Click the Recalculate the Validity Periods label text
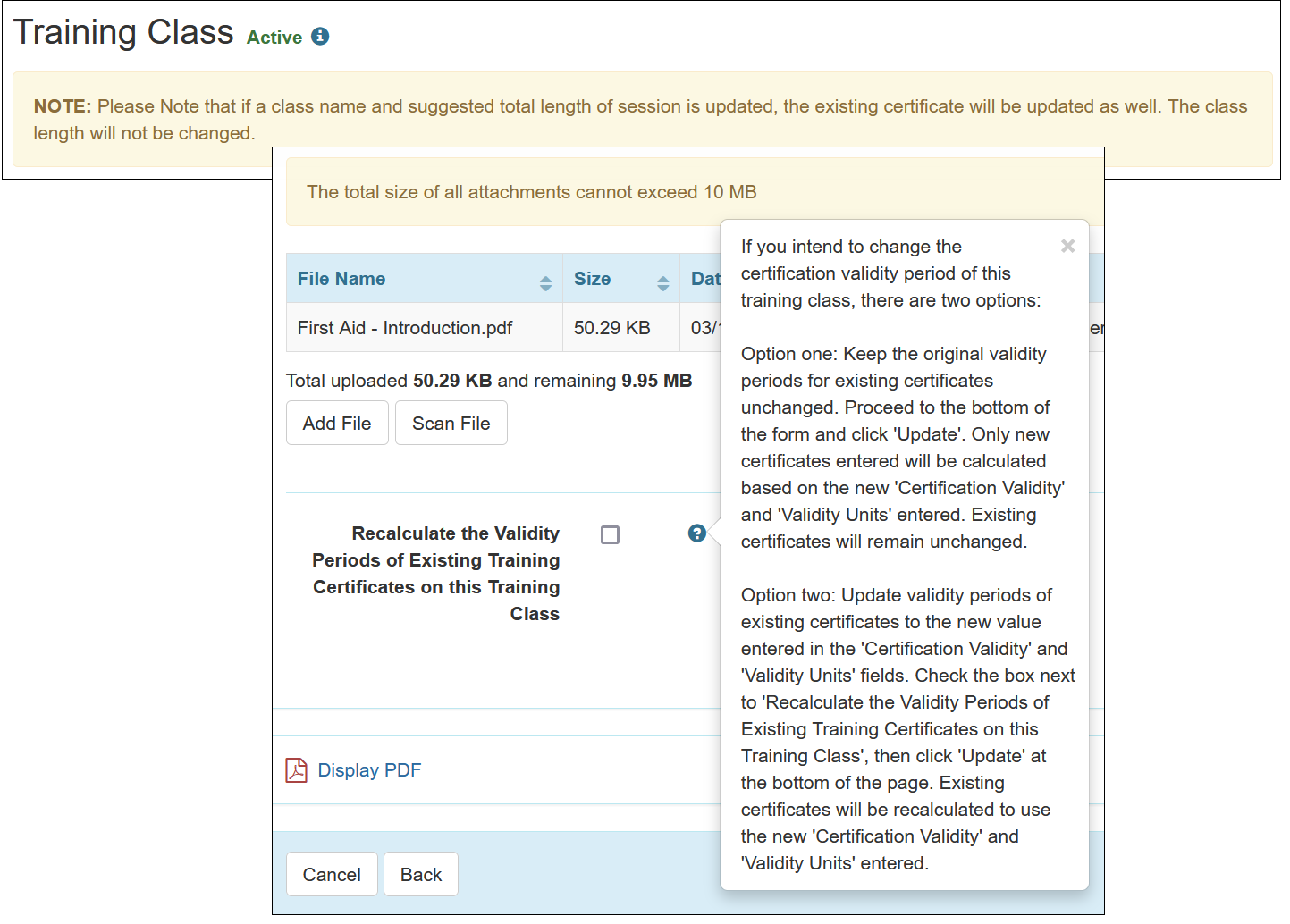This screenshot has height=924, width=1290. (x=436, y=573)
